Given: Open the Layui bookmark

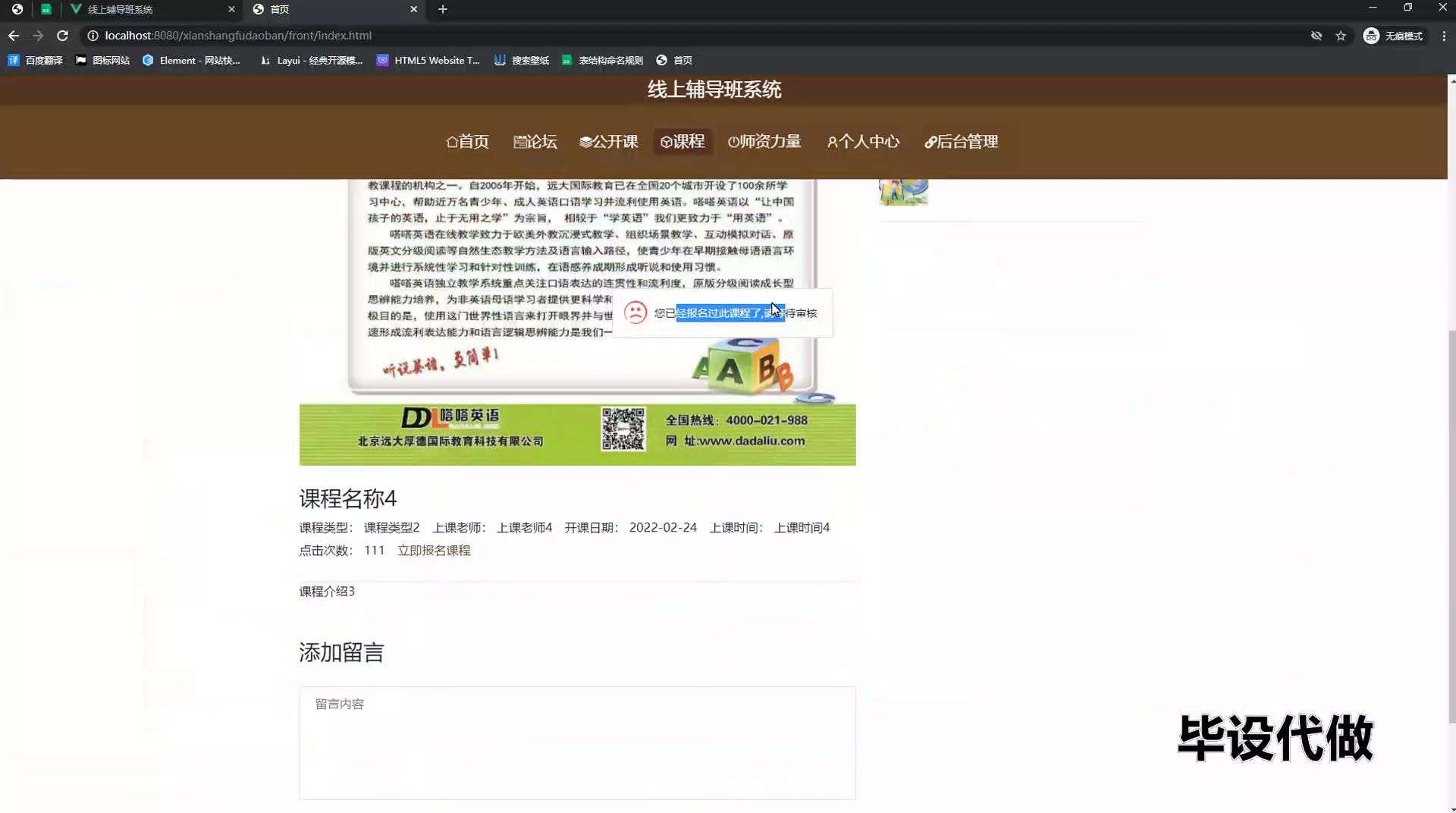Looking at the screenshot, I should (311, 60).
